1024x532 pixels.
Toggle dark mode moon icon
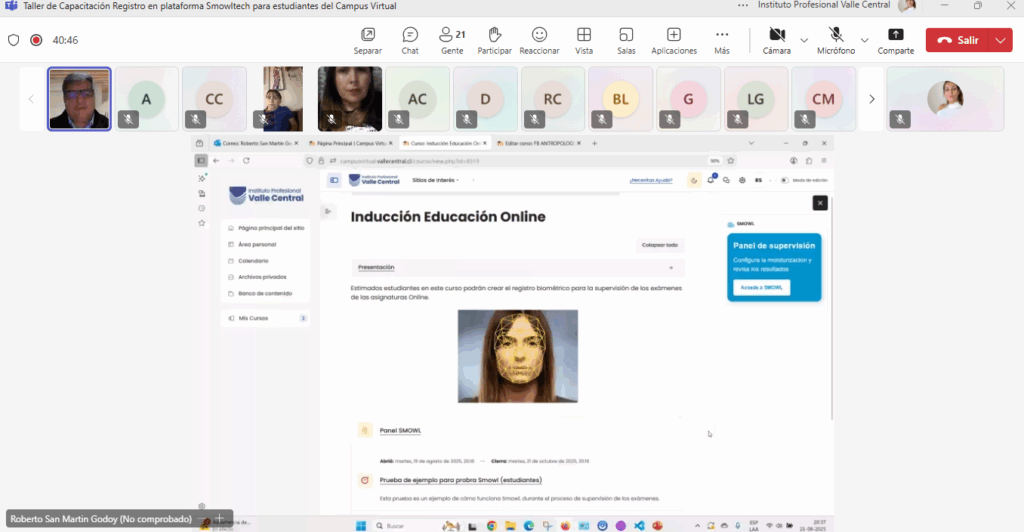tap(694, 180)
